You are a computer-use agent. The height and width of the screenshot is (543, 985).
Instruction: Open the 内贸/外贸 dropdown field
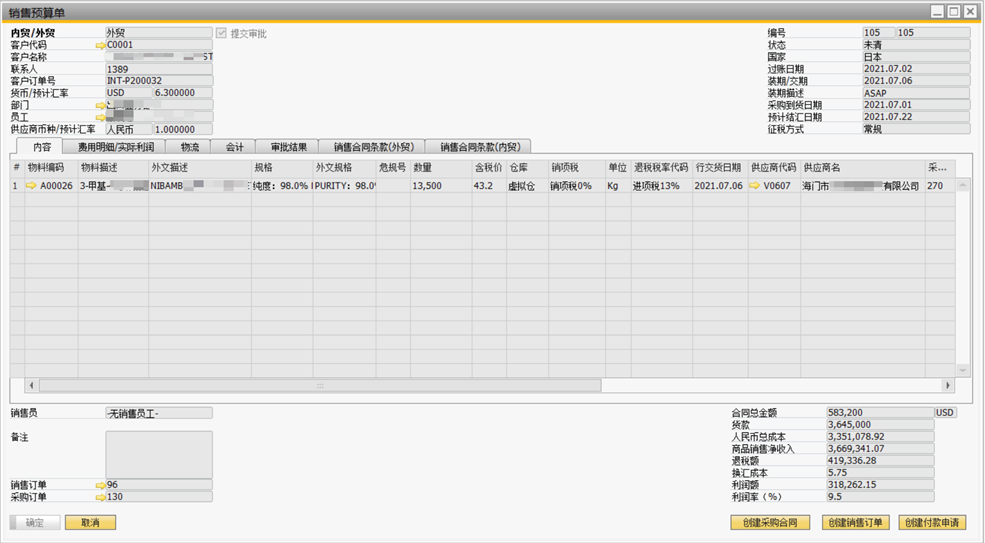159,33
